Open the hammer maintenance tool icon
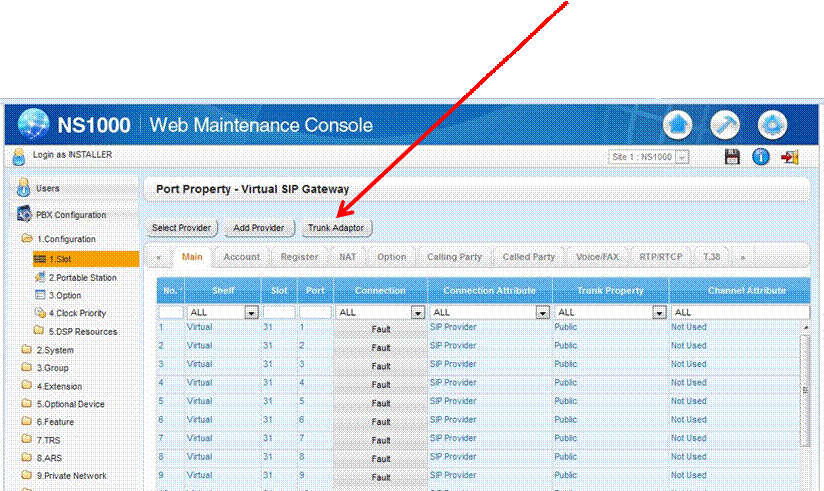 point(725,125)
